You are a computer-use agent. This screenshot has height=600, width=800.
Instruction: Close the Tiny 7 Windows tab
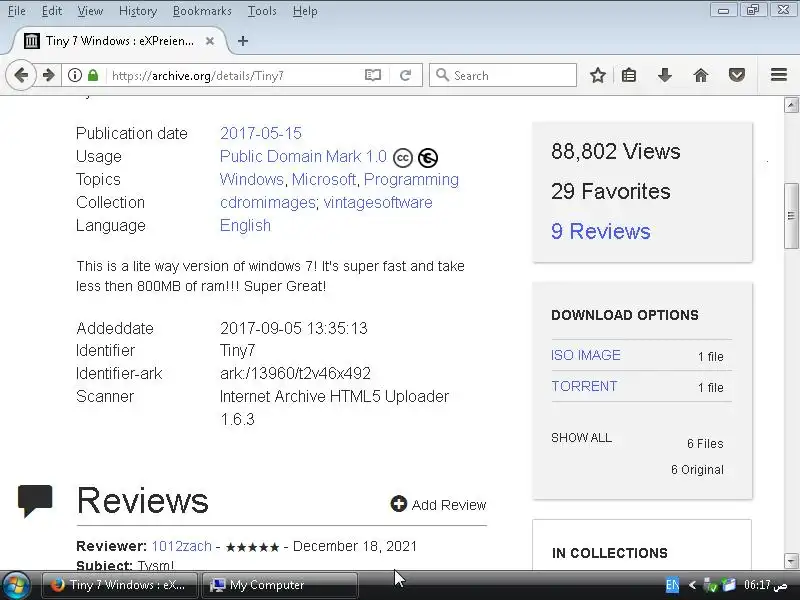210,41
